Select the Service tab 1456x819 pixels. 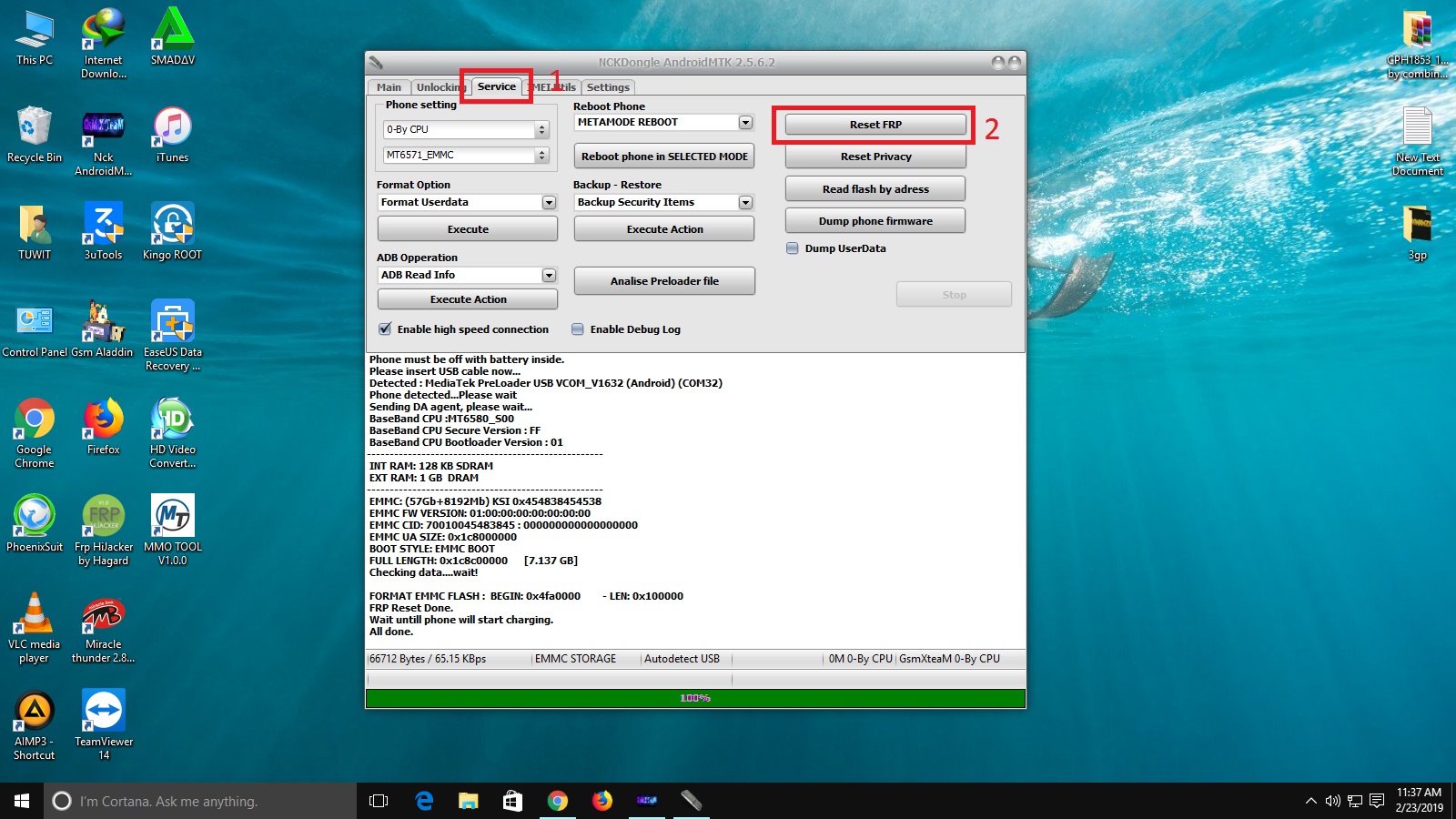tap(496, 86)
